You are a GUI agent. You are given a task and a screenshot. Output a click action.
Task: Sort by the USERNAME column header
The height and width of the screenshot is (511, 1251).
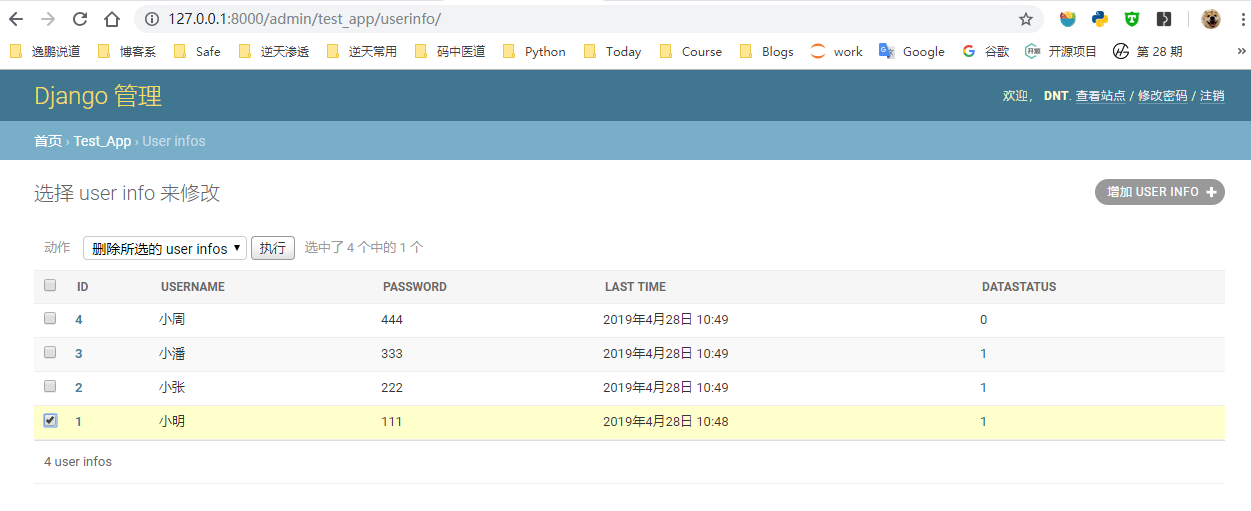(x=193, y=287)
